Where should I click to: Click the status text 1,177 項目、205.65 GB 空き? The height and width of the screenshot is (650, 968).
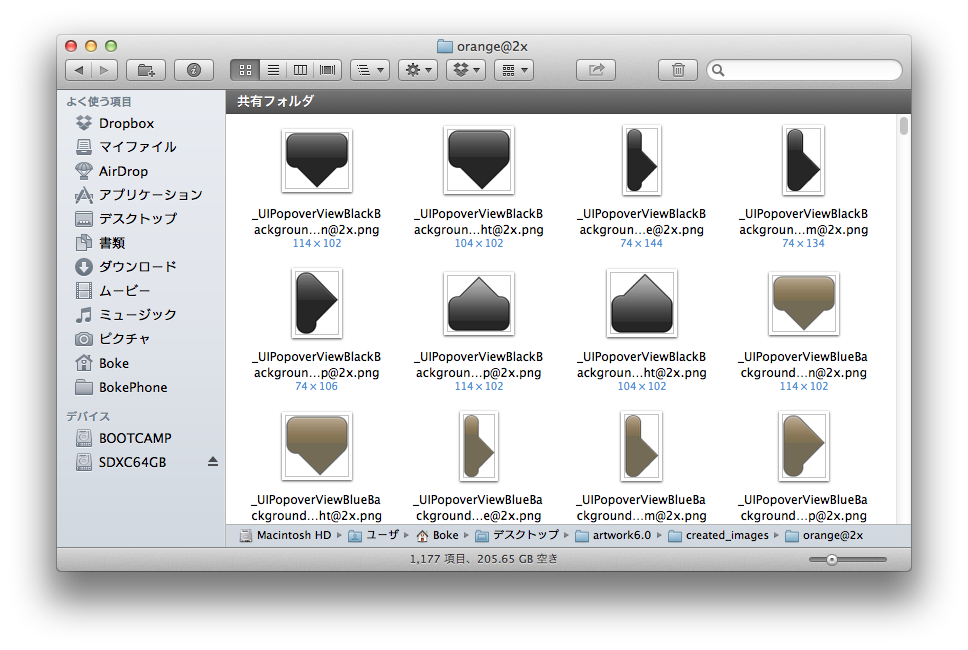[483, 559]
